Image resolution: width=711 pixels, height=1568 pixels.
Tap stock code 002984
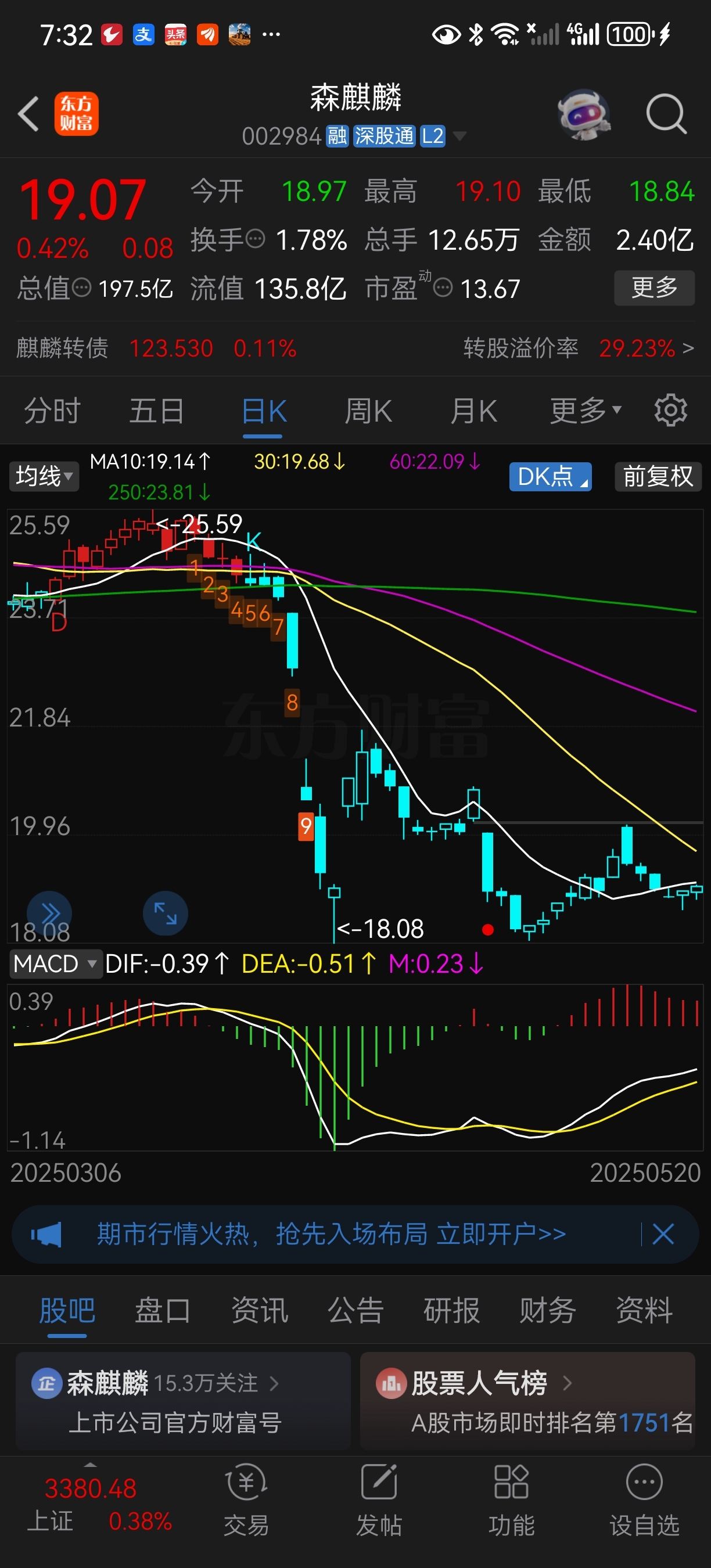tap(282, 136)
